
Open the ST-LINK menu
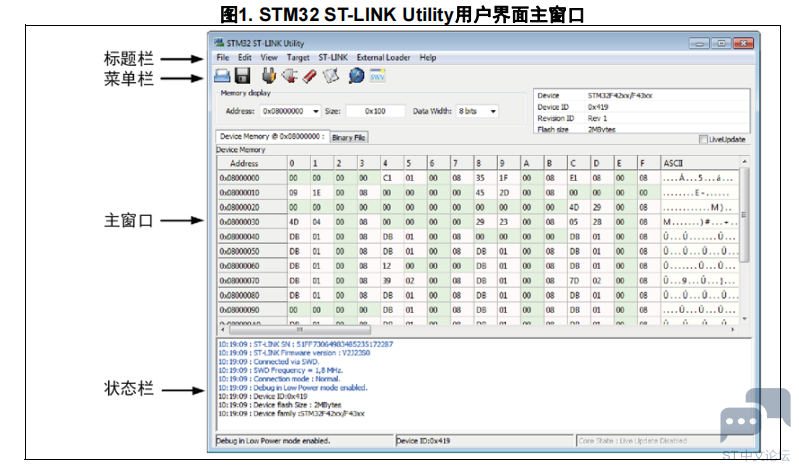click(x=333, y=58)
